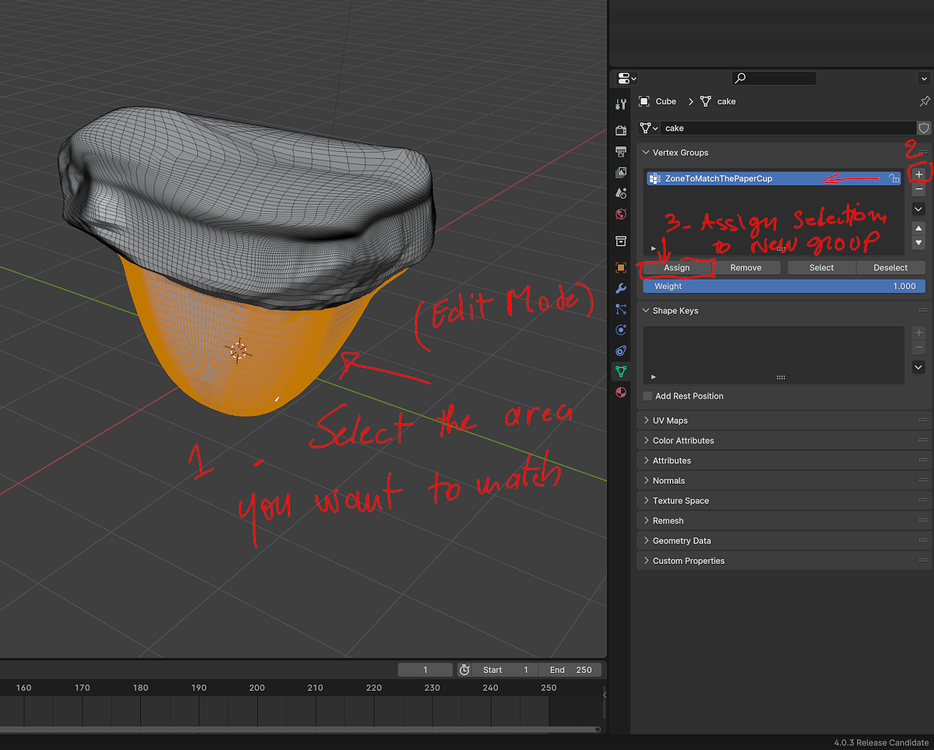The width and height of the screenshot is (934, 750).
Task: Click the Select button
Action: (821, 268)
